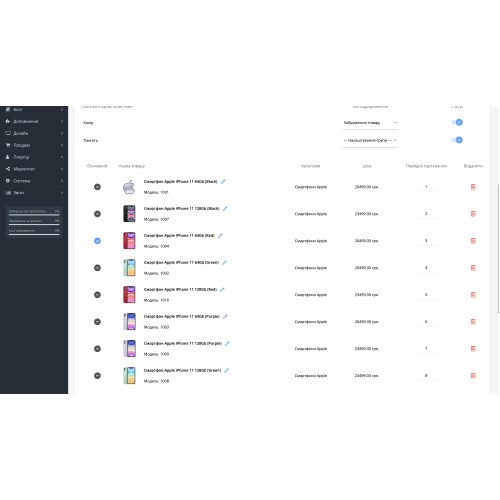Click the gear System sidebar icon

8,181
